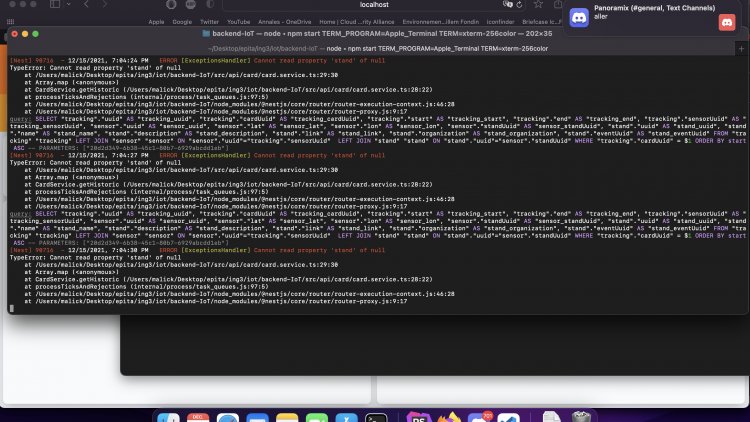This screenshot has width=750, height=422.
Task: Click the Safari address bar showing localhost
Action: [374, 5]
